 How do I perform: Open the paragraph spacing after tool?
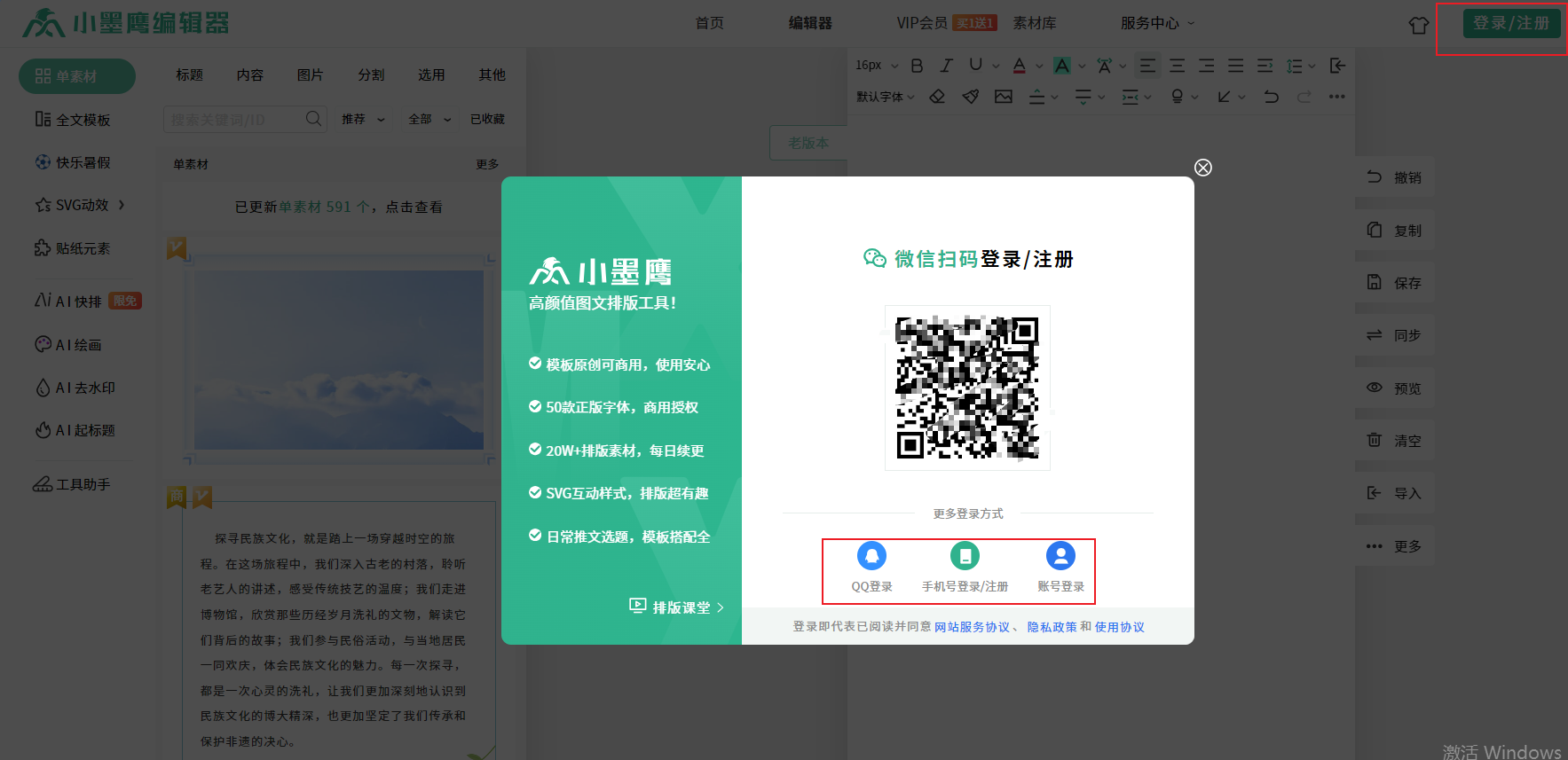tap(1083, 97)
